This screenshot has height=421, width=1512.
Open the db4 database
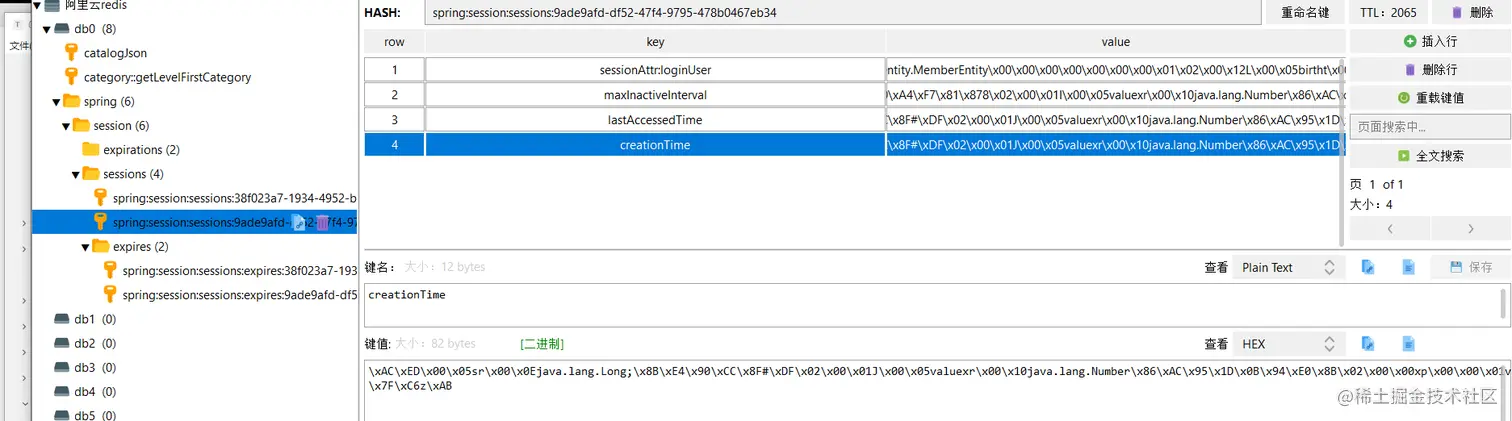click(x=95, y=391)
